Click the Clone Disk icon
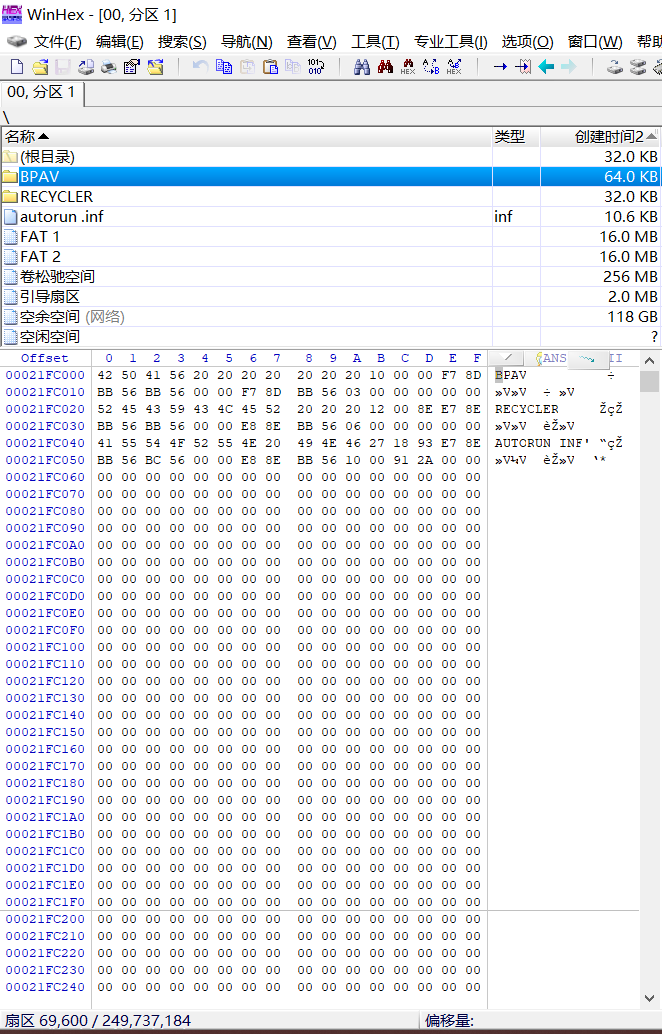Screen dimensions: 662x1034 click(x=638, y=67)
